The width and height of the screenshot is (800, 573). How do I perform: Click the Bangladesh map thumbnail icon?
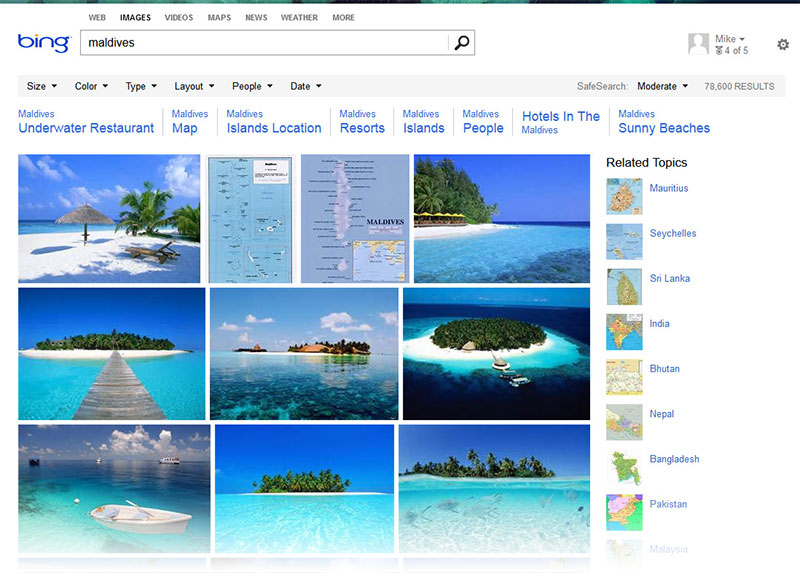tap(624, 467)
